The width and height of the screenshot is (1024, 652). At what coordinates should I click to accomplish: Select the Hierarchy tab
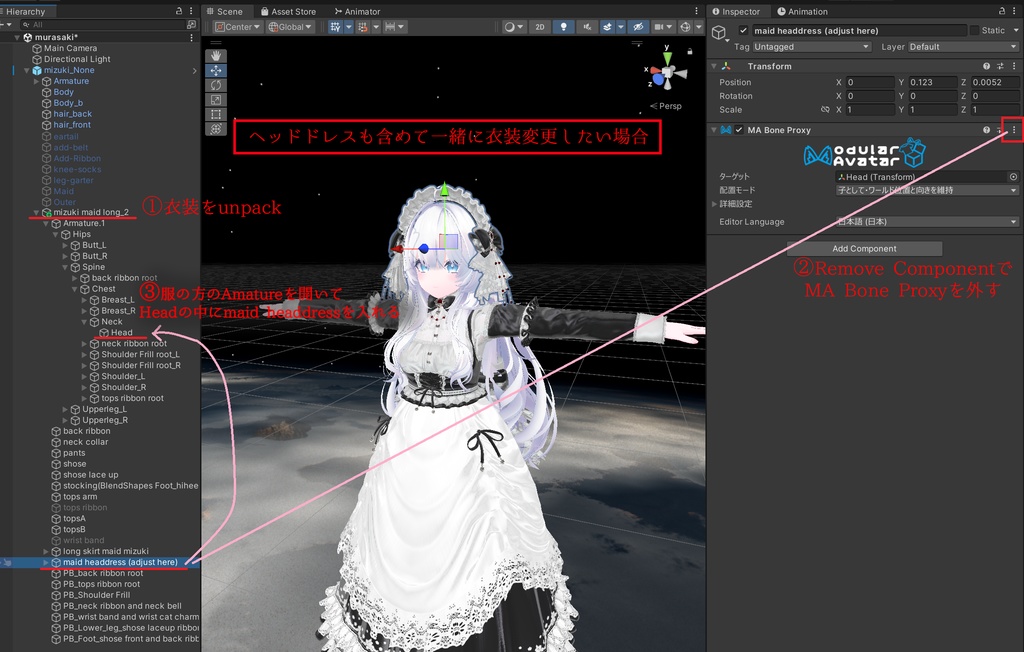click(x=26, y=11)
